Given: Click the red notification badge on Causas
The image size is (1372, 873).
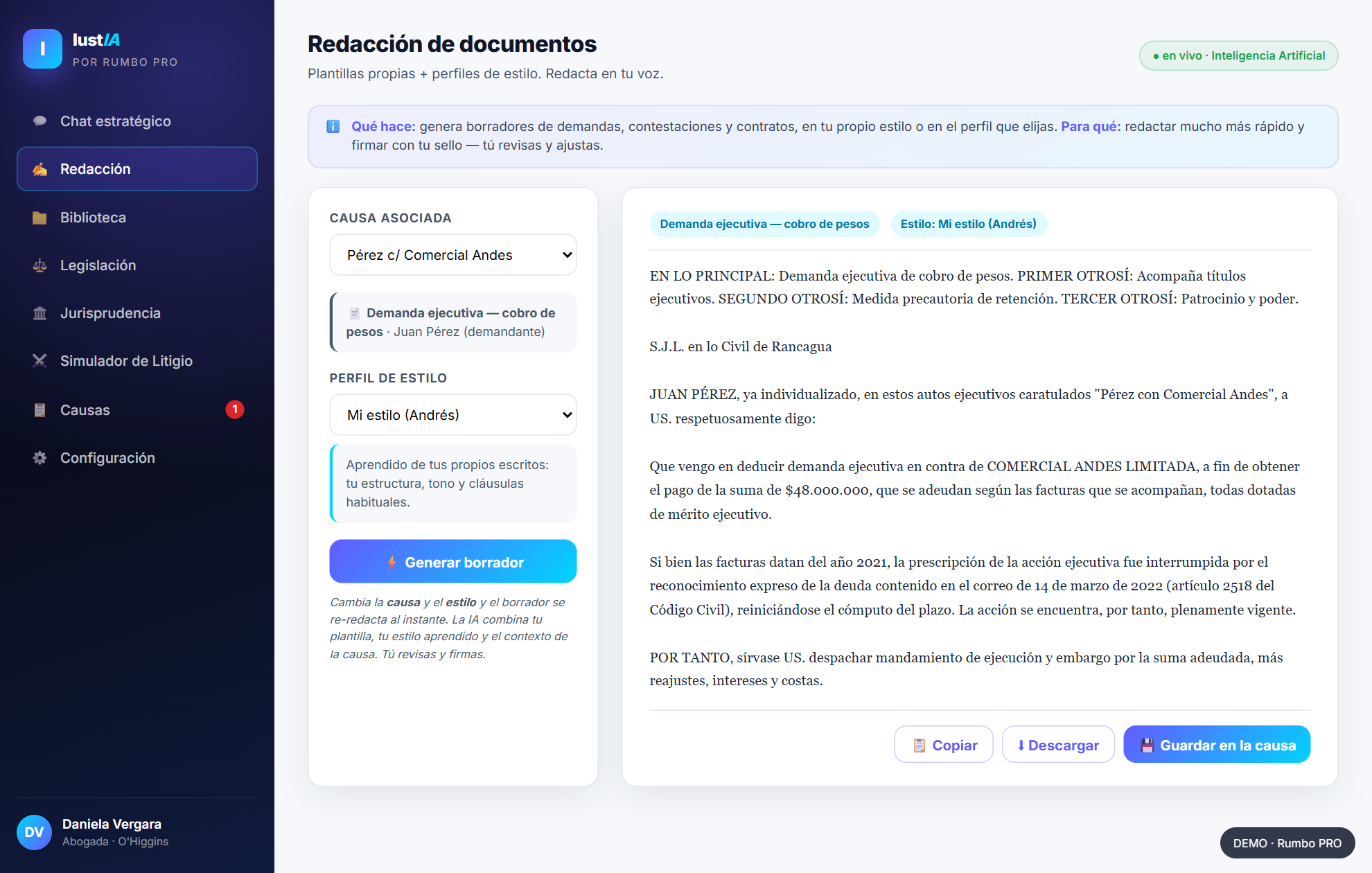Looking at the screenshot, I should [x=235, y=409].
